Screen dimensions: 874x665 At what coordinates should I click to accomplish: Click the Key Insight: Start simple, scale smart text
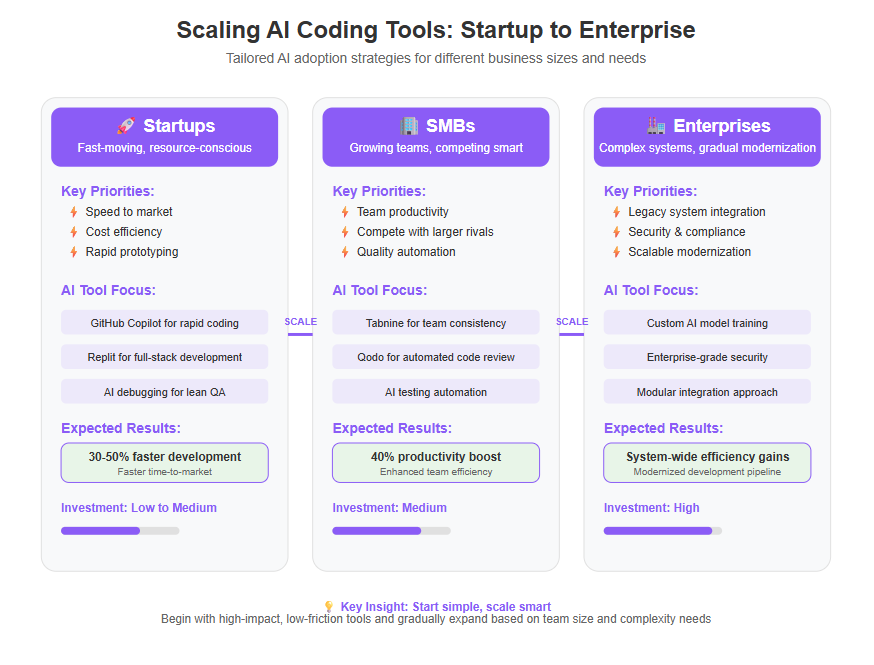tap(445, 606)
